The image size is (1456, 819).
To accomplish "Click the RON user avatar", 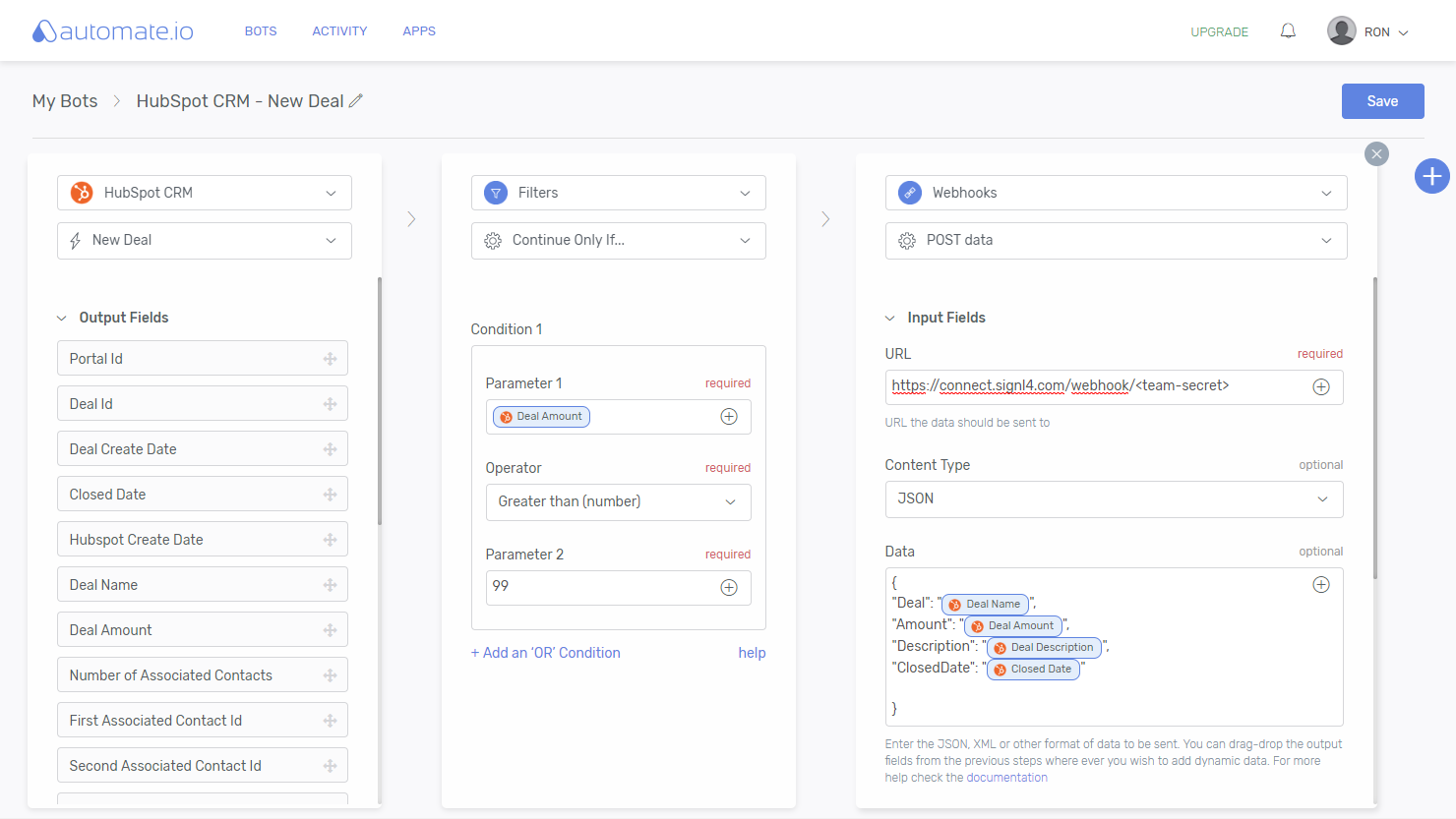I will point(1342,30).
